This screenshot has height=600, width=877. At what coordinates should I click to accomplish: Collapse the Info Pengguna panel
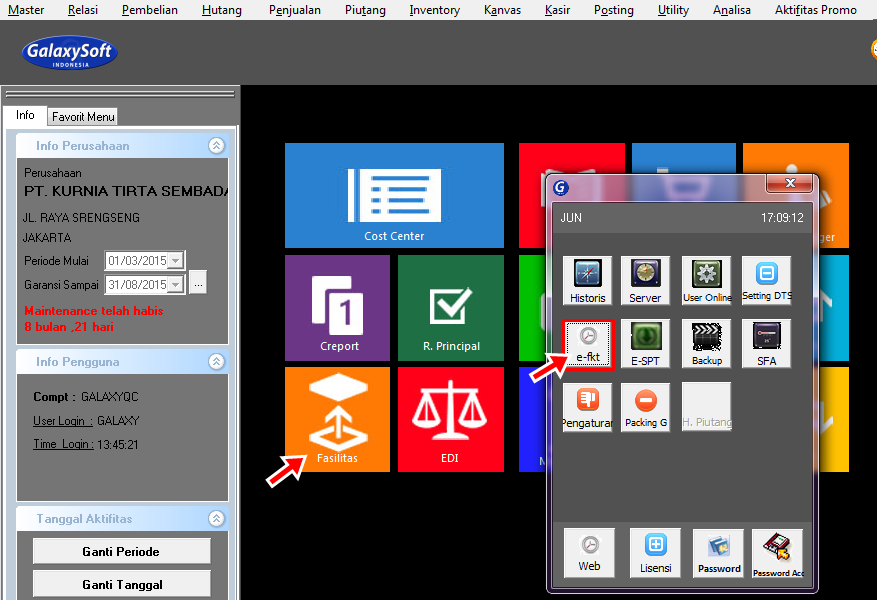click(216, 362)
